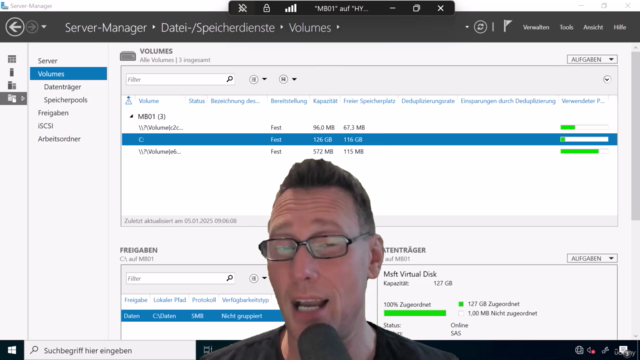
Task: Open the network icon in system tray
Action: 579,350
